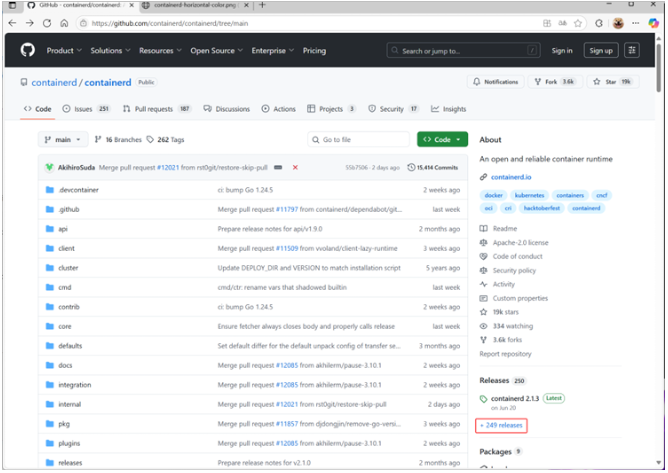The image size is (668, 473).
Task: Open the core folder
Action: pyautogui.click(x=65, y=326)
